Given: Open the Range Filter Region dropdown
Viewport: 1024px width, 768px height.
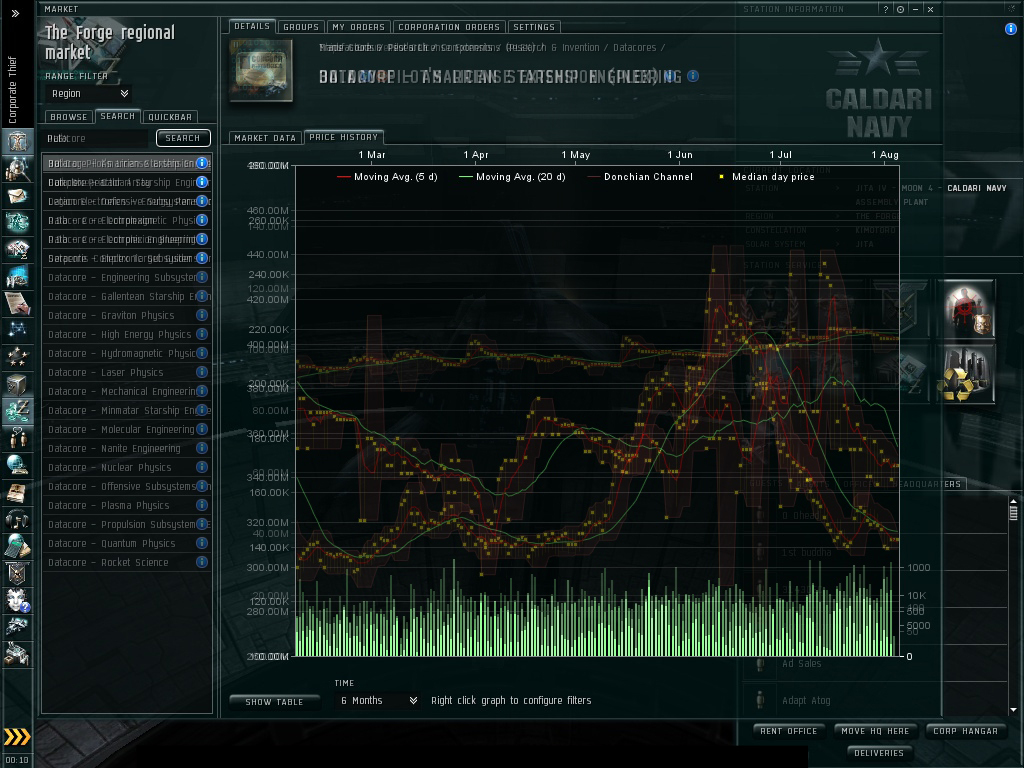Looking at the screenshot, I should point(89,93).
